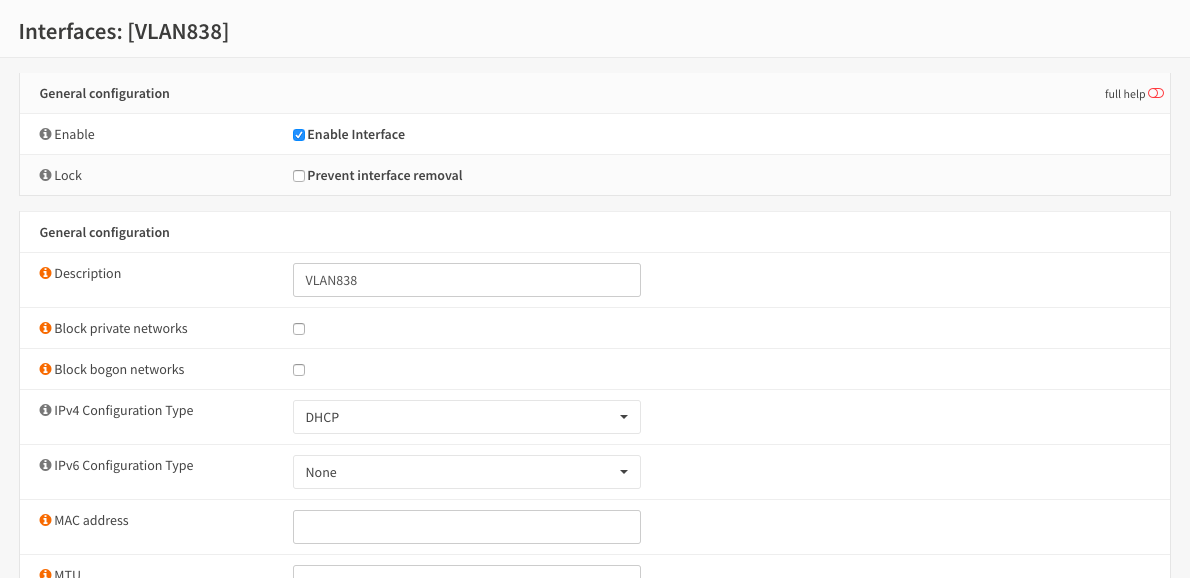Image resolution: width=1190 pixels, height=578 pixels.
Task: Open the Block bogon networks help icon
Action: click(45, 369)
